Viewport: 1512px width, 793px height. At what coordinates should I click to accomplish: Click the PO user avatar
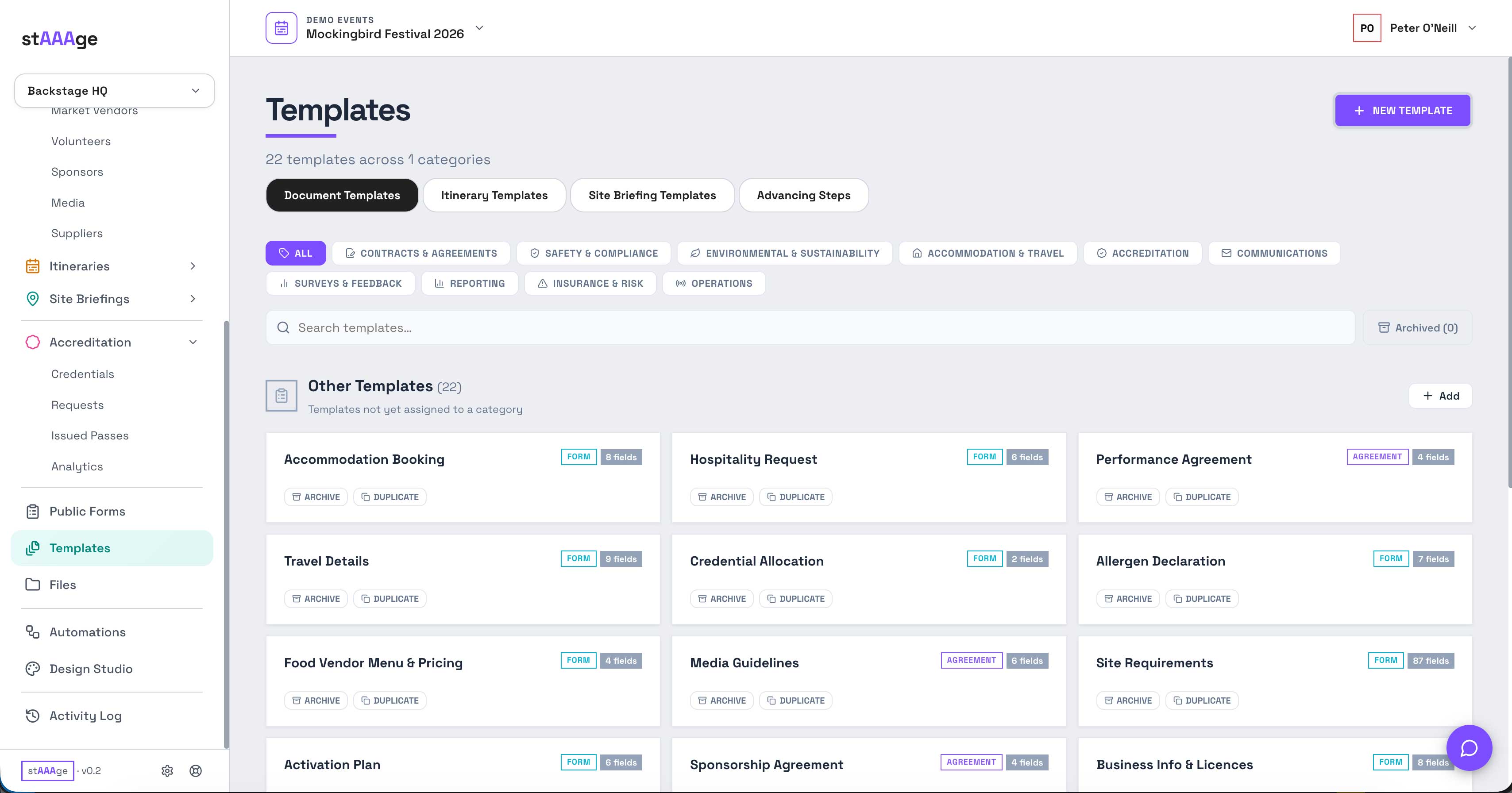(1367, 28)
